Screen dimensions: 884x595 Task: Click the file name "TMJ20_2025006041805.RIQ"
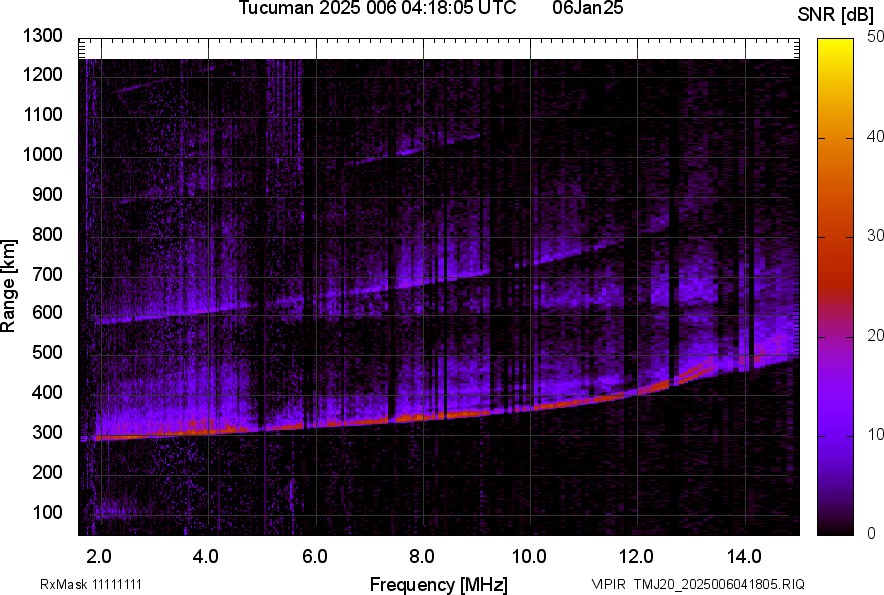click(x=714, y=584)
